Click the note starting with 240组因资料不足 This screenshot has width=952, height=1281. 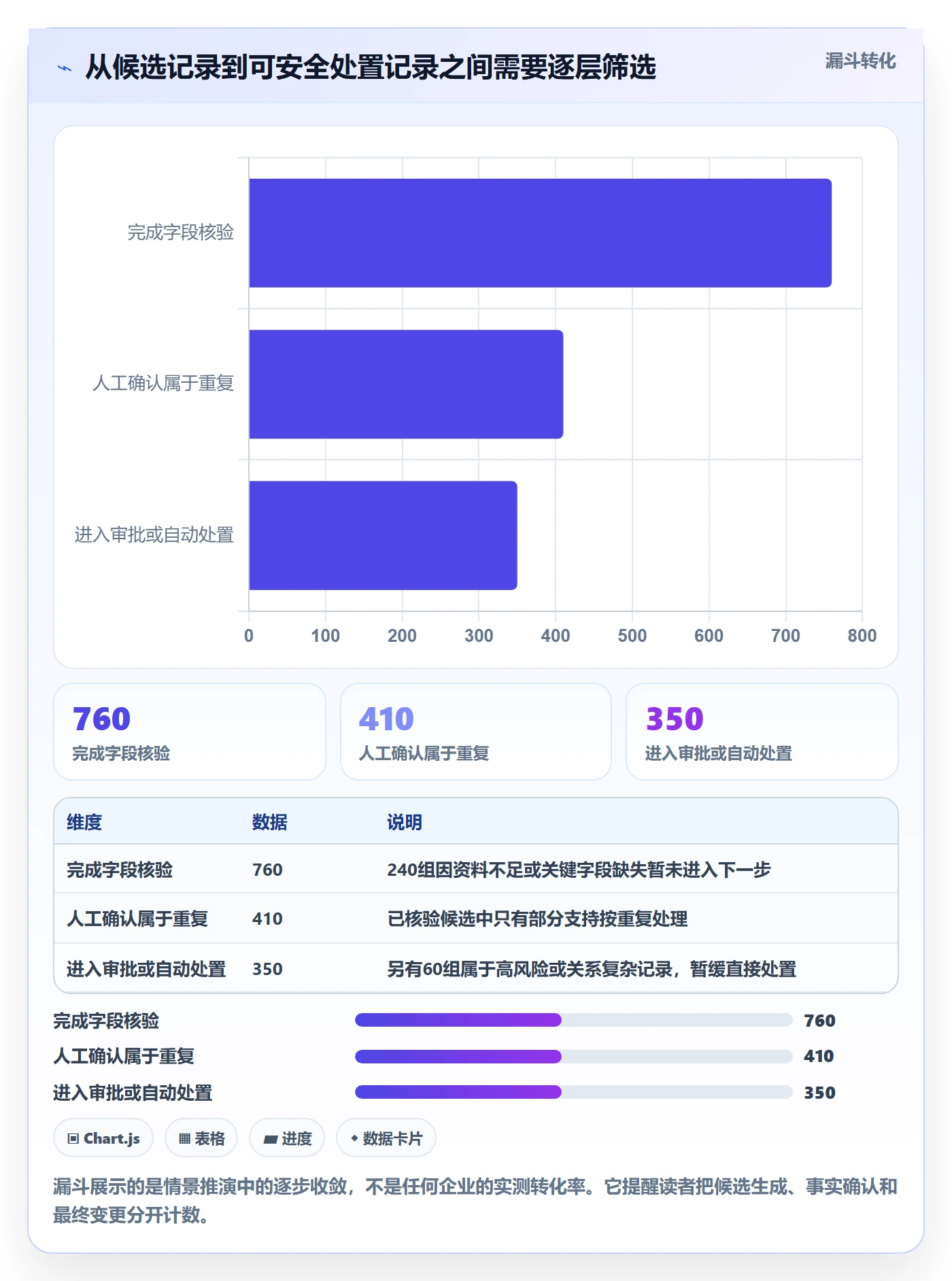[579, 870]
